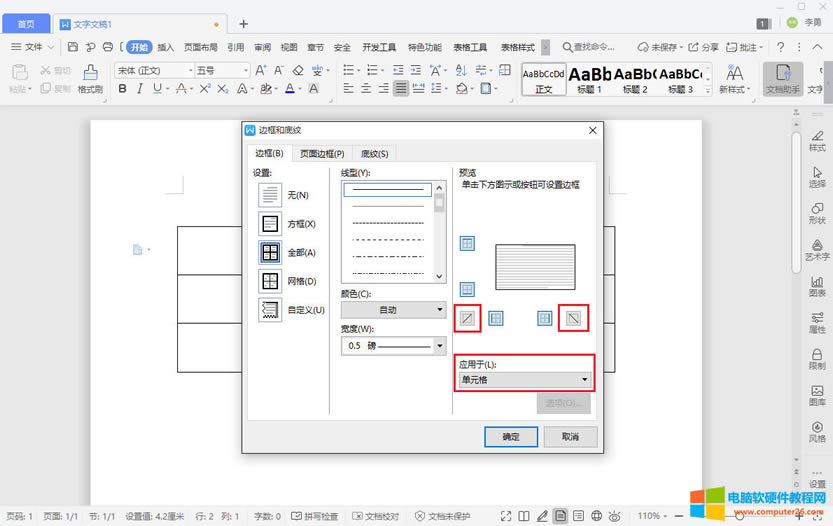833x526 pixels.
Task: Expand the 颜色(C) color dropdown
Action: click(393, 310)
